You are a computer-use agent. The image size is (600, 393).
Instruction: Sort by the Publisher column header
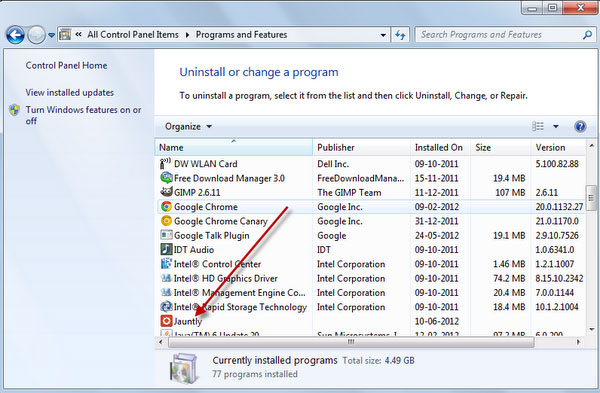(x=362, y=147)
